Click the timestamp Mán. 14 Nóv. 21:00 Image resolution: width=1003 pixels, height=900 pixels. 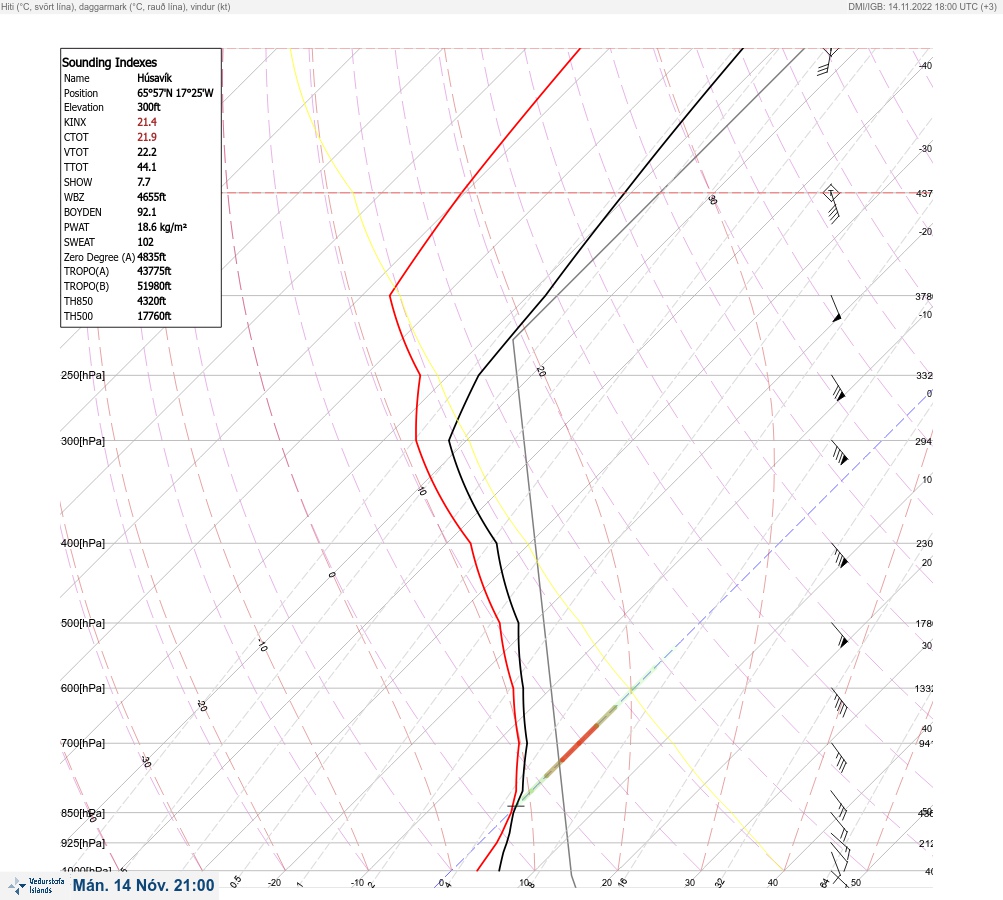(x=143, y=885)
